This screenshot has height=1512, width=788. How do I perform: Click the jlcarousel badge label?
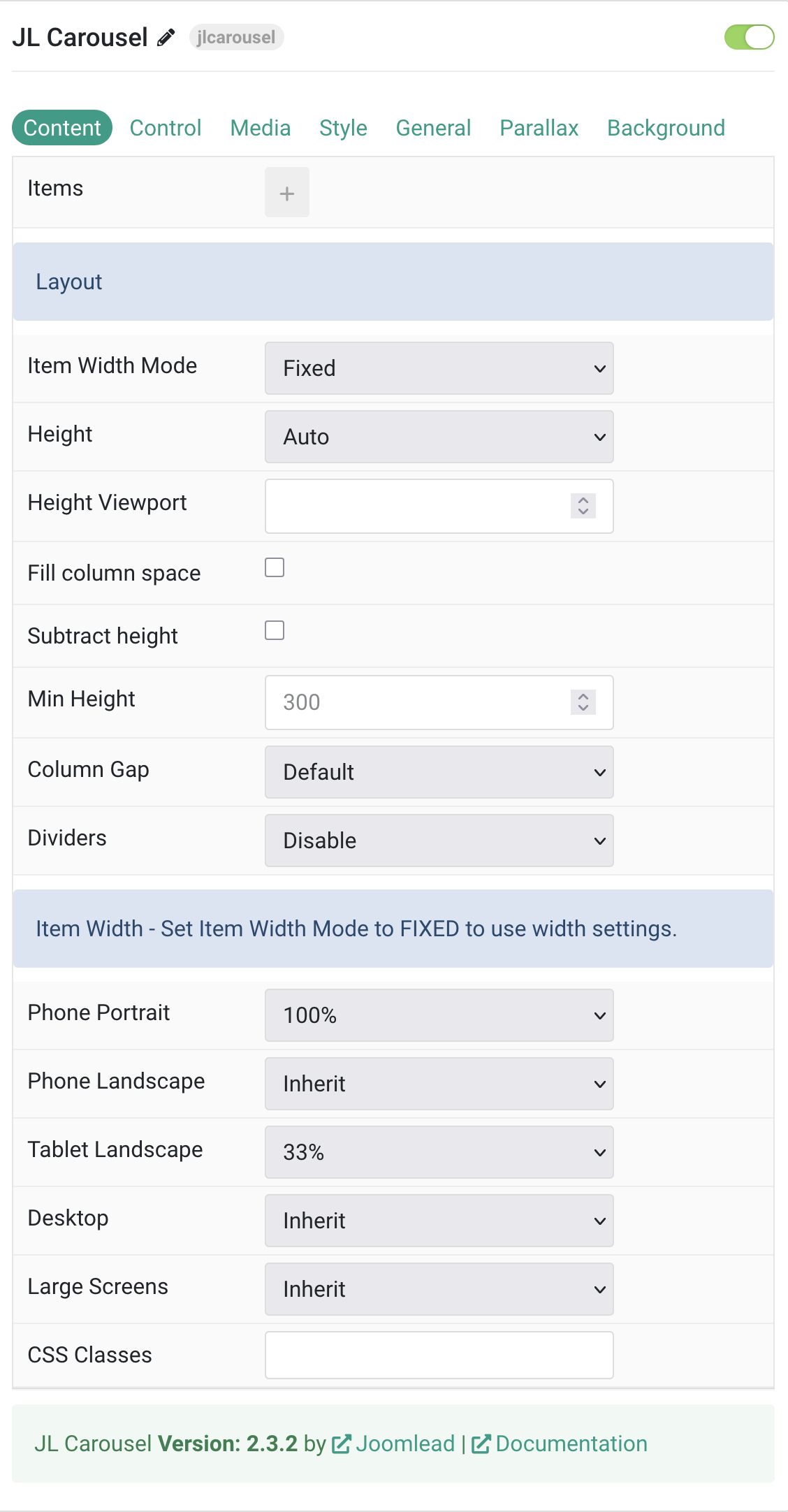(x=237, y=37)
